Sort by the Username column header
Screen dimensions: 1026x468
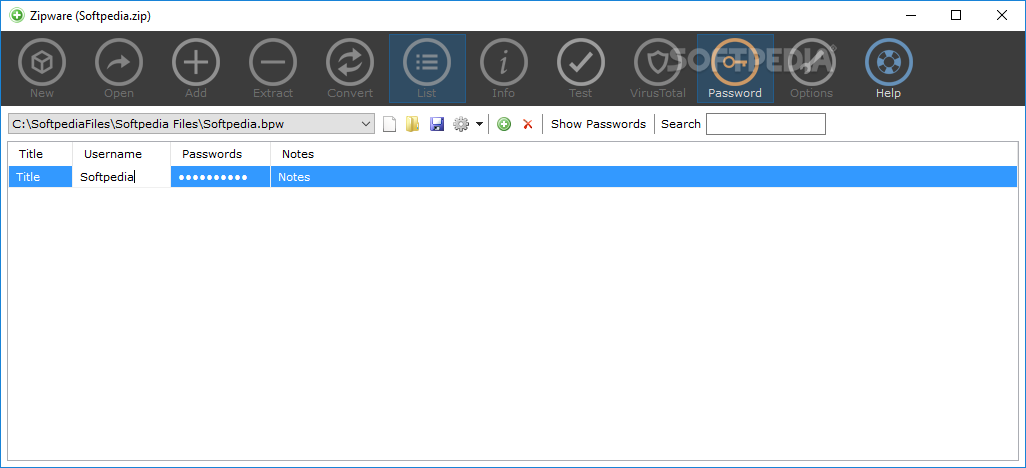point(121,154)
